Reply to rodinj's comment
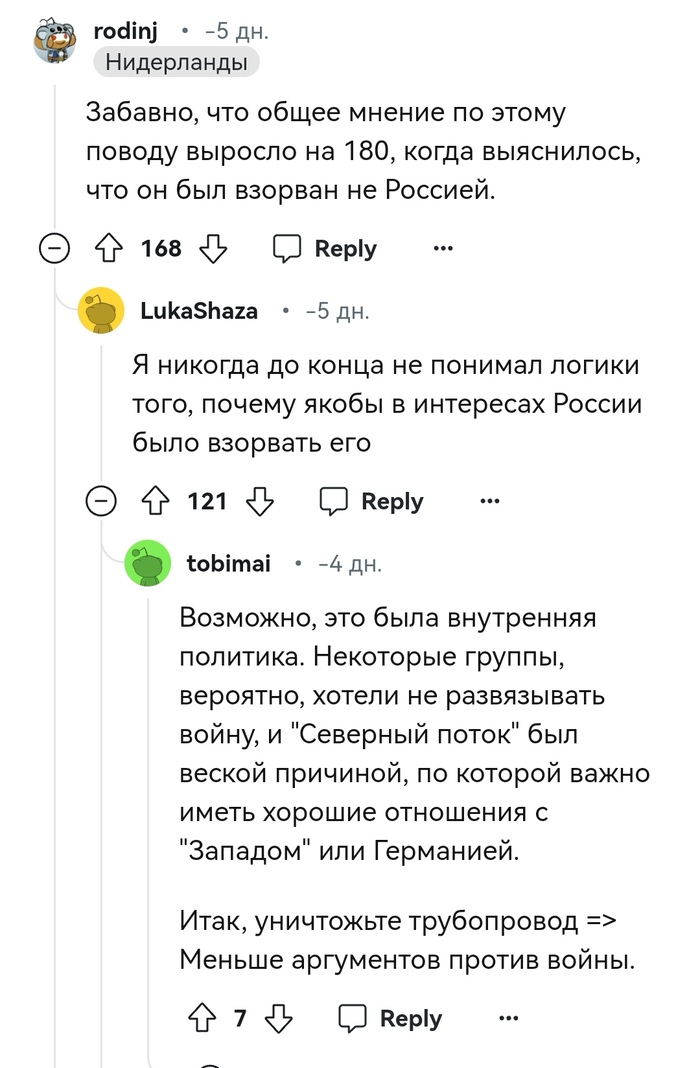Image resolution: width=700 pixels, height=1068 pixels. (326, 249)
